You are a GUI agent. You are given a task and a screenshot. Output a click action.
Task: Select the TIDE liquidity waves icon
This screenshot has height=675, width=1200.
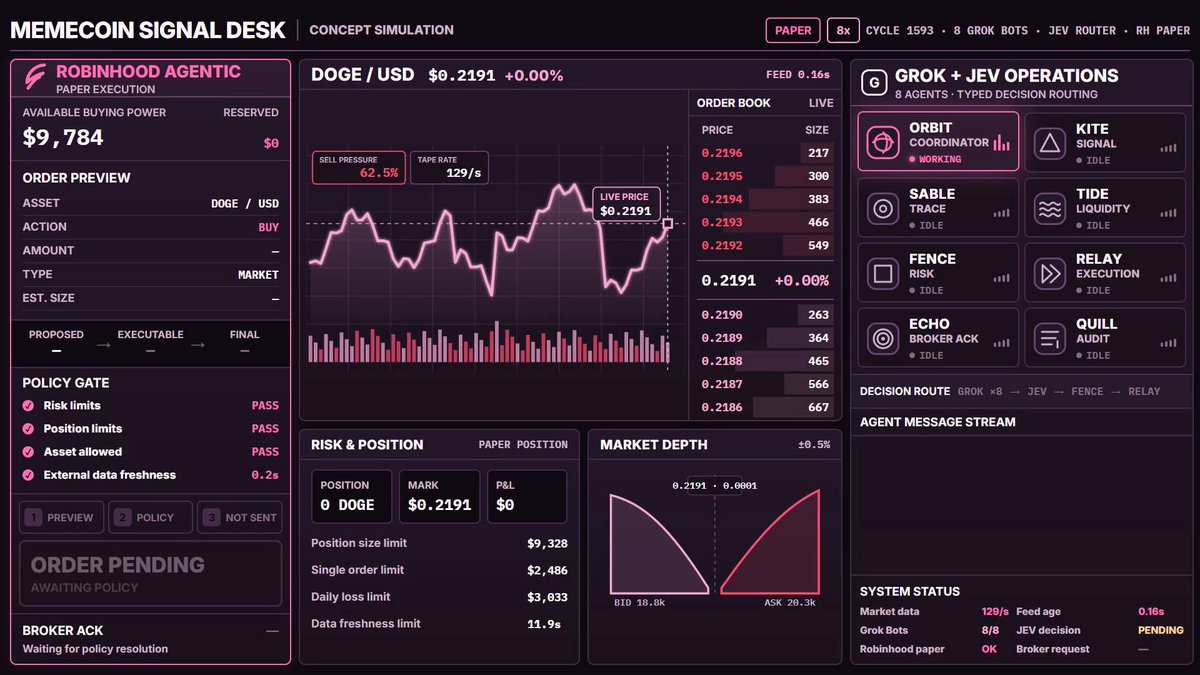(1050, 209)
